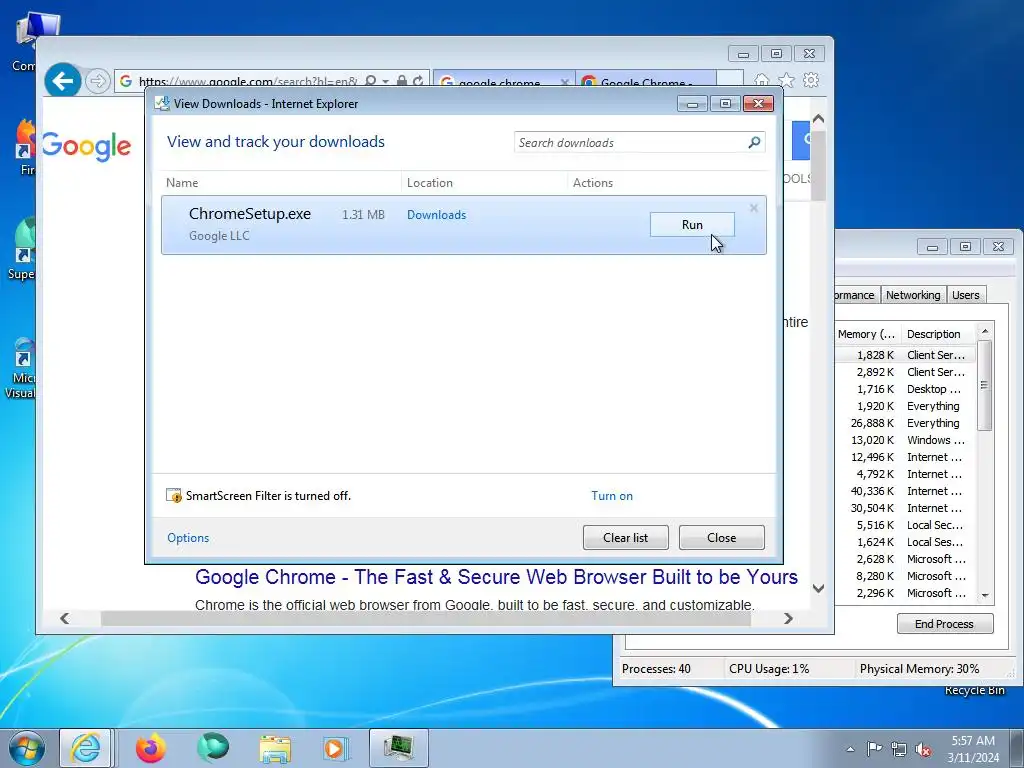This screenshot has width=1024, height=768.
Task: Sort Task Manager by Memory column
Action: [x=867, y=334]
